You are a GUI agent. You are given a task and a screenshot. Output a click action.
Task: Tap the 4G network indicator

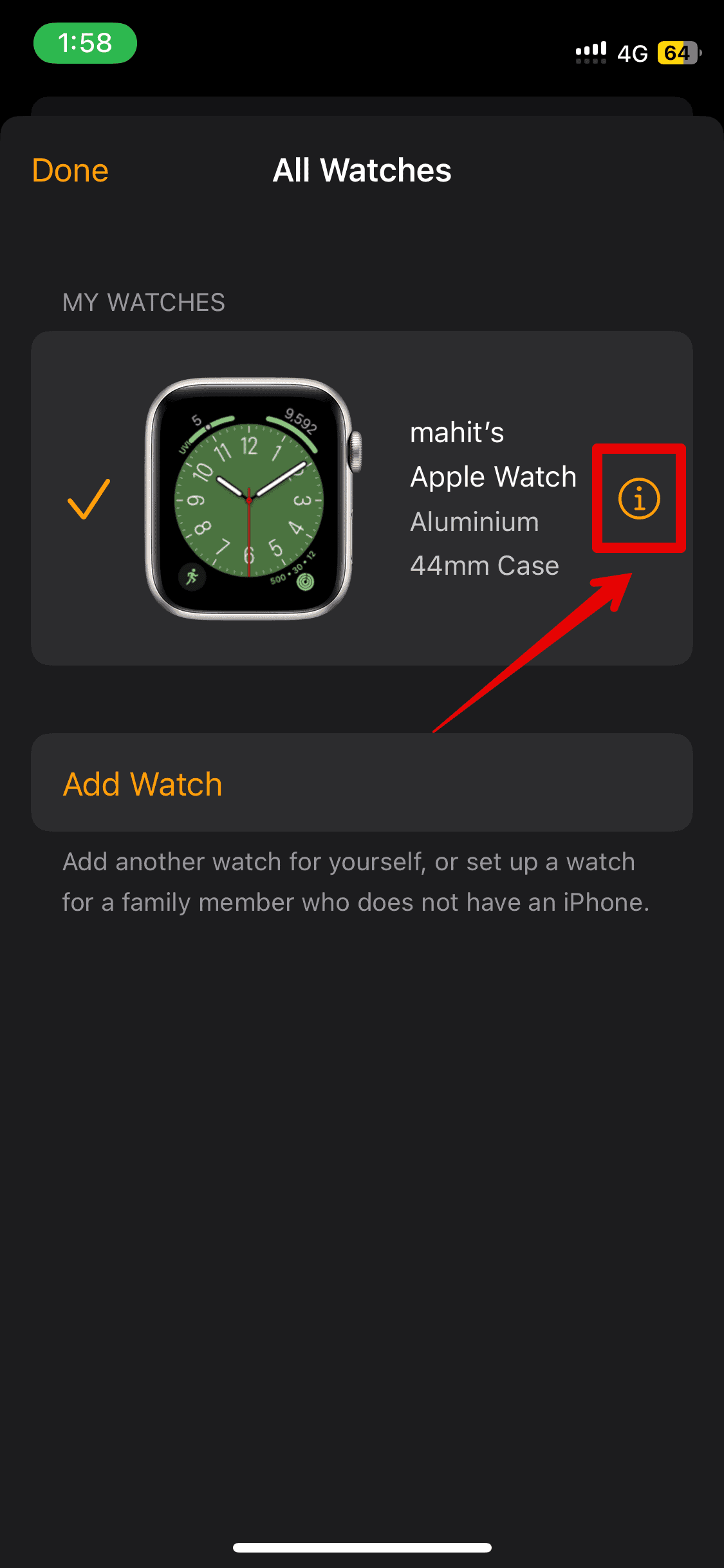[632, 53]
